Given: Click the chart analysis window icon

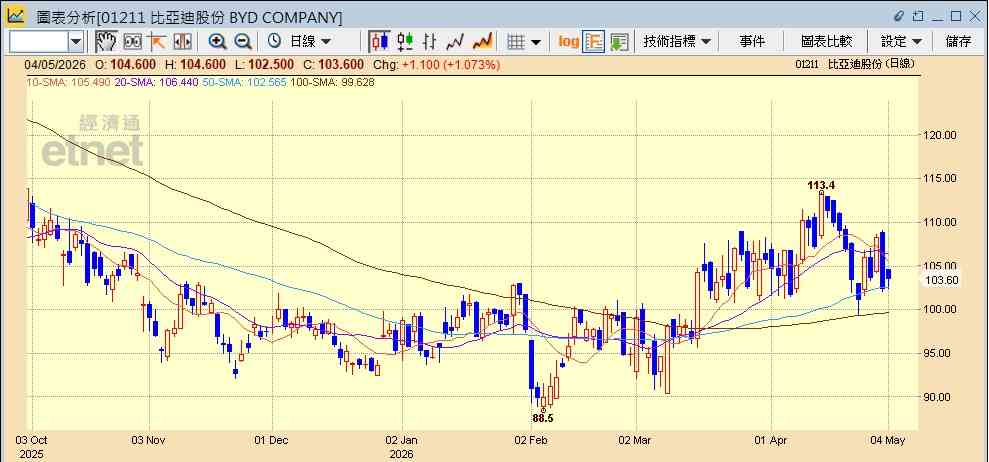Looking at the screenshot, I should 15,16.
